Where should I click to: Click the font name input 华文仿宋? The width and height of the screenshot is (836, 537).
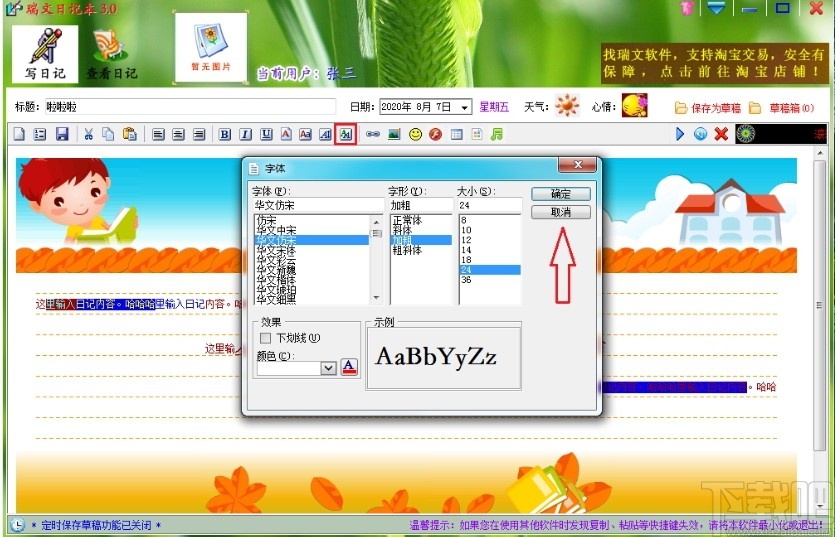(318, 205)
